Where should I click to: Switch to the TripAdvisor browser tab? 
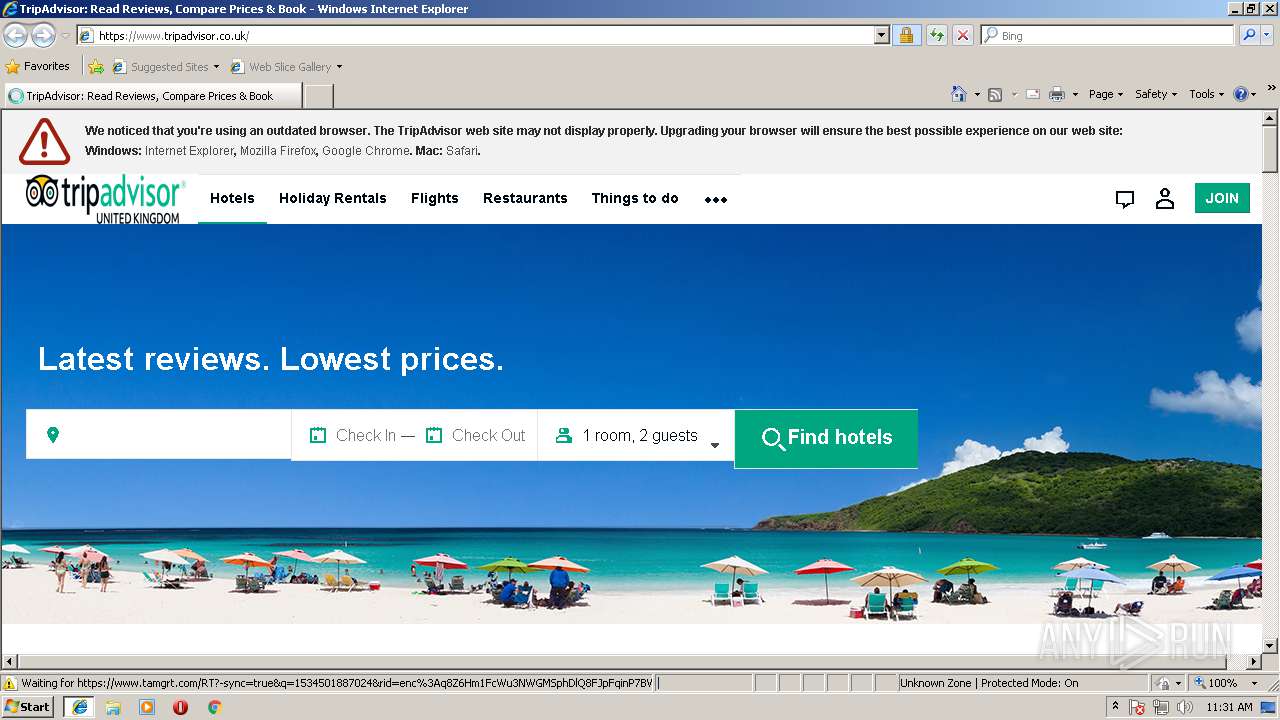click(153, 96)
